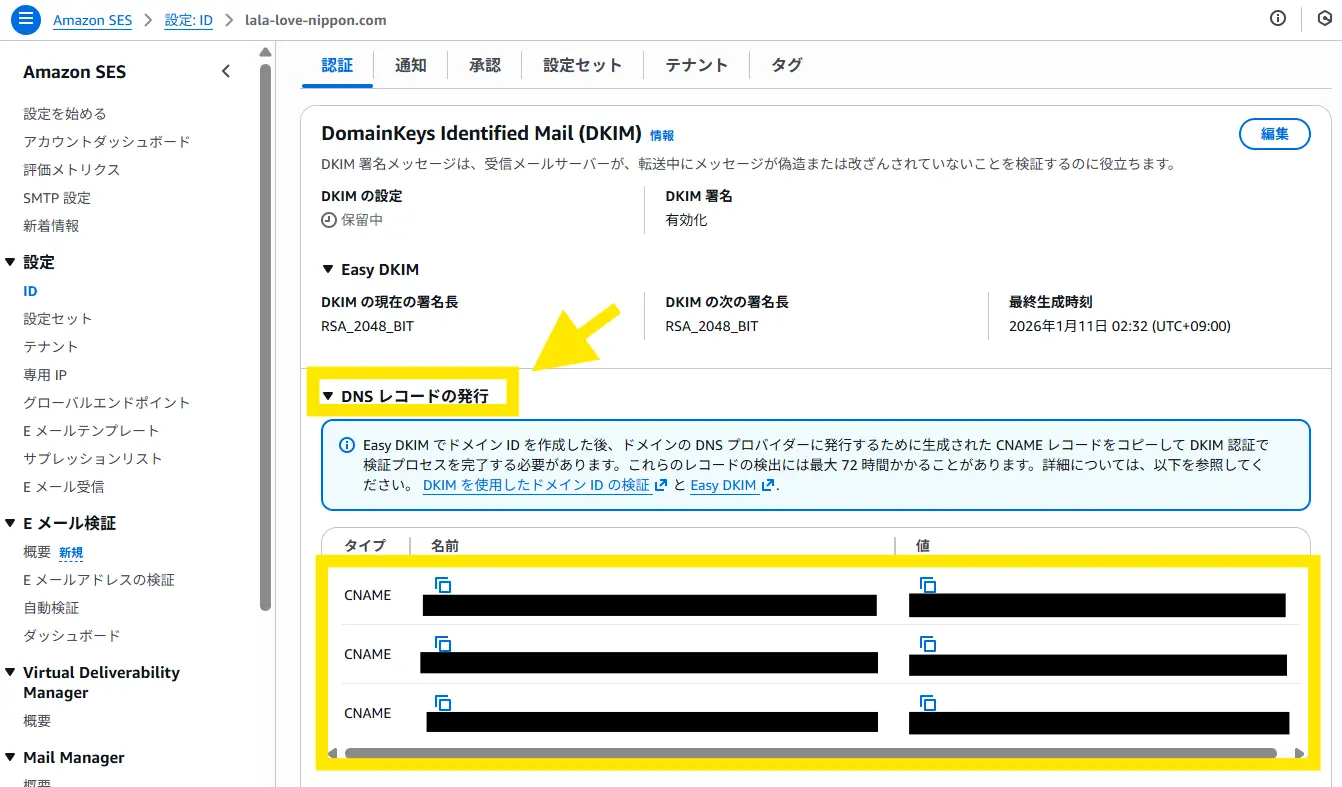Open the タグ tab
Image resolution: width=1342 pixels, height=787 pixels.
point(786,65)
